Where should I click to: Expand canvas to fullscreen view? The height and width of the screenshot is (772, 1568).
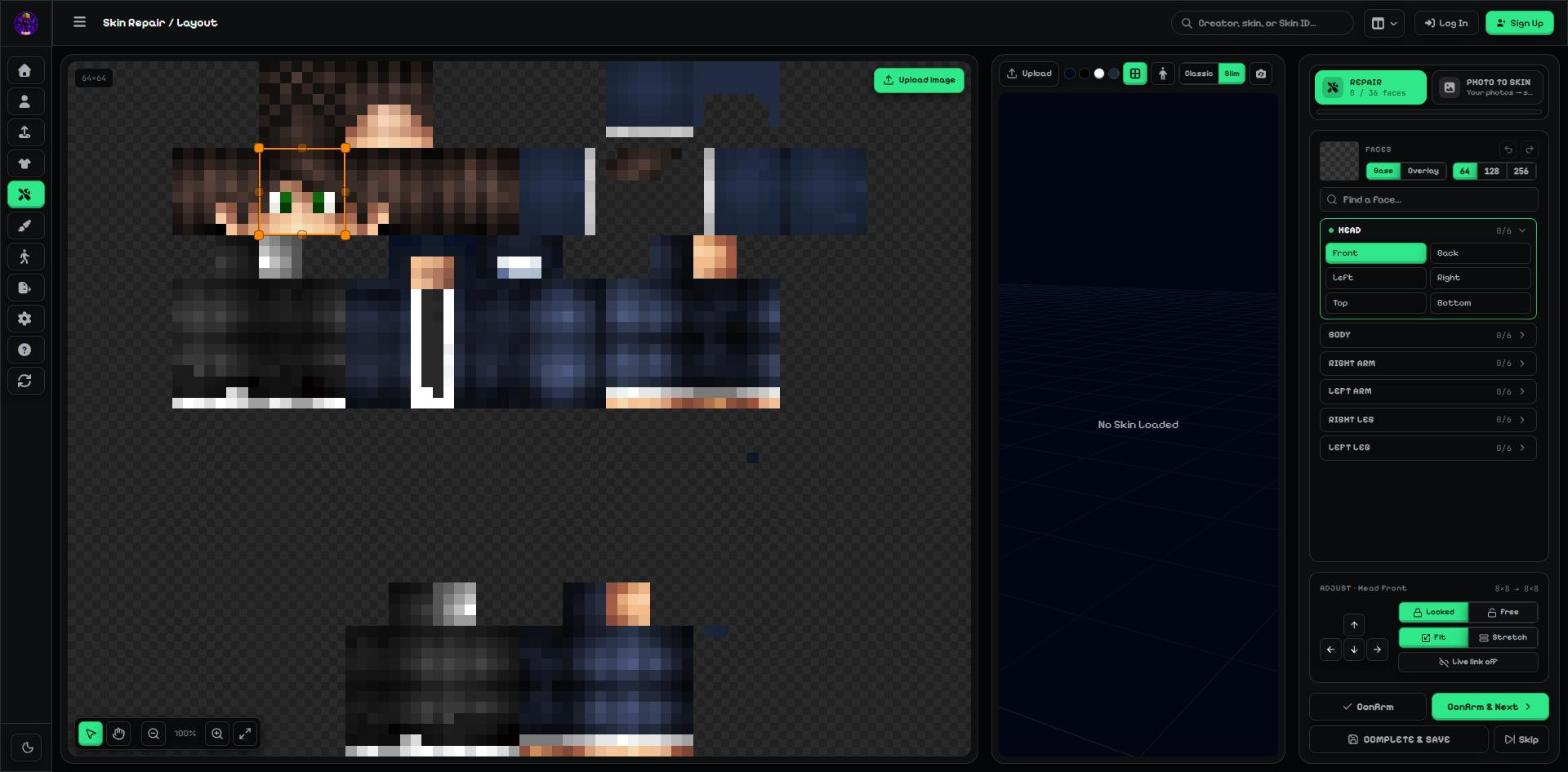pos(245,734)
